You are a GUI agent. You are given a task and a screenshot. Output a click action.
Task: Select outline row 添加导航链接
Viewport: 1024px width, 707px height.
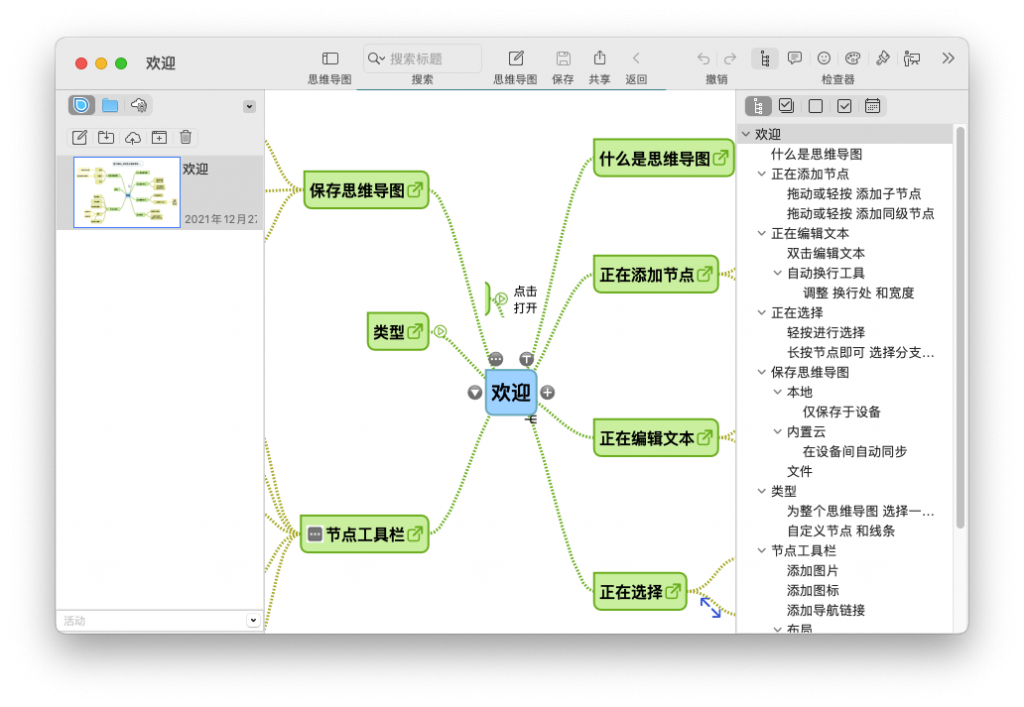[826, 610]
